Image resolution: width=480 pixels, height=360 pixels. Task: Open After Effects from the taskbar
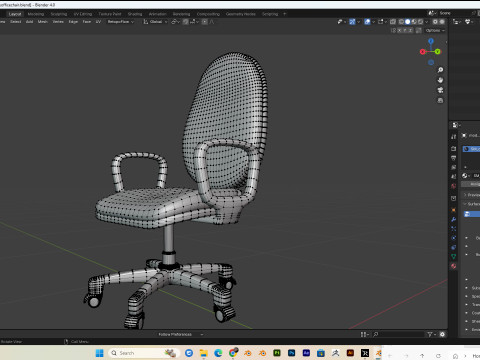click(306, 353)
